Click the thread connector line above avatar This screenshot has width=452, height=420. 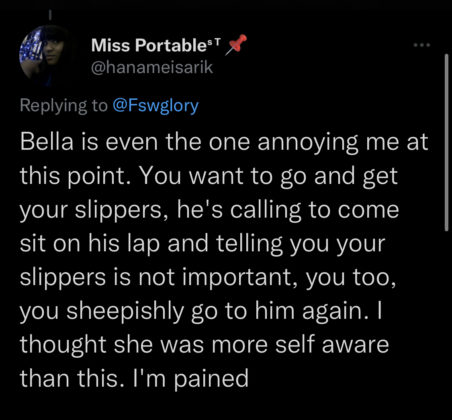(x=50, y=13)
